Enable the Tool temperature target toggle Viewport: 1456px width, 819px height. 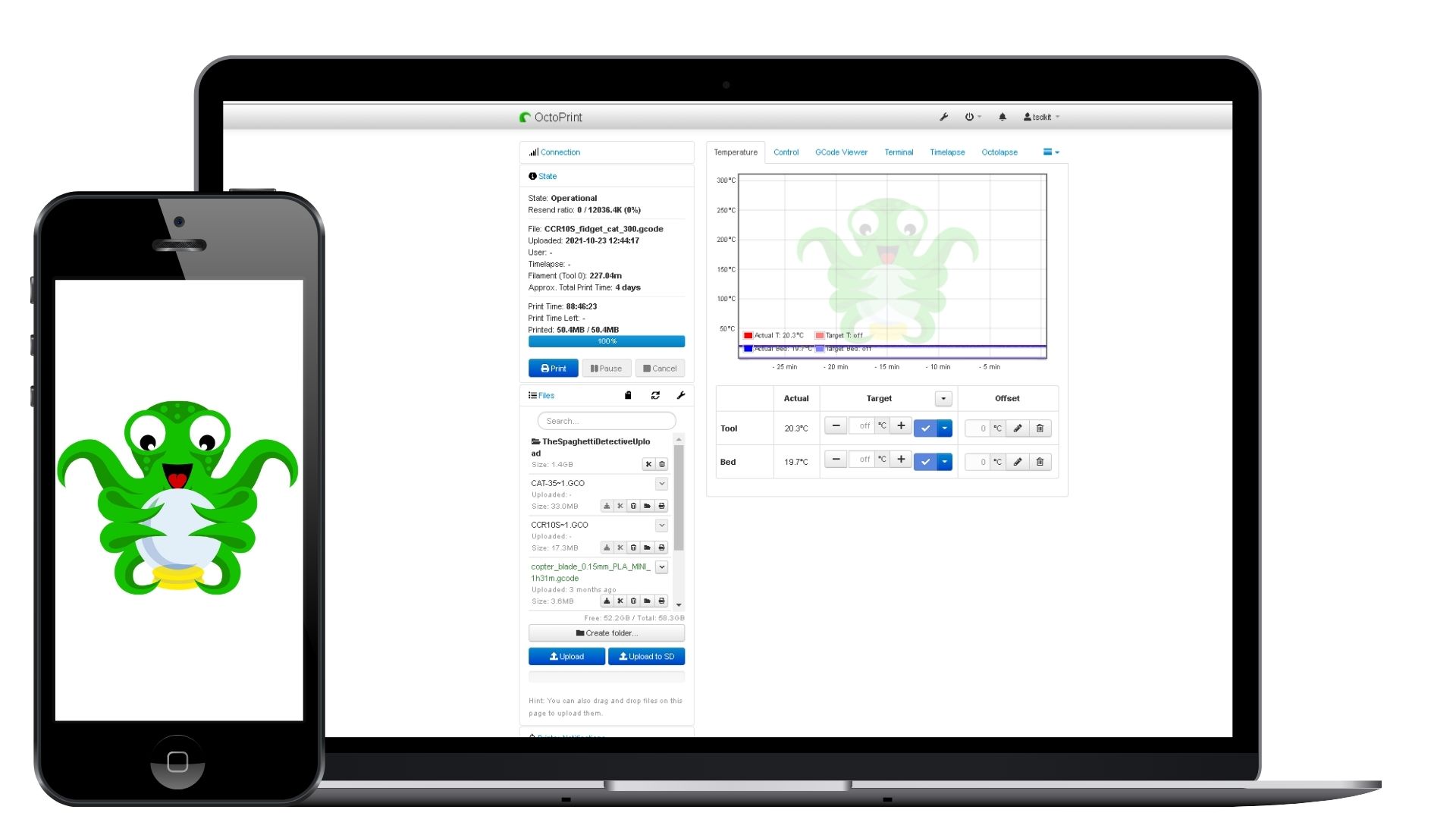point(925,428)
